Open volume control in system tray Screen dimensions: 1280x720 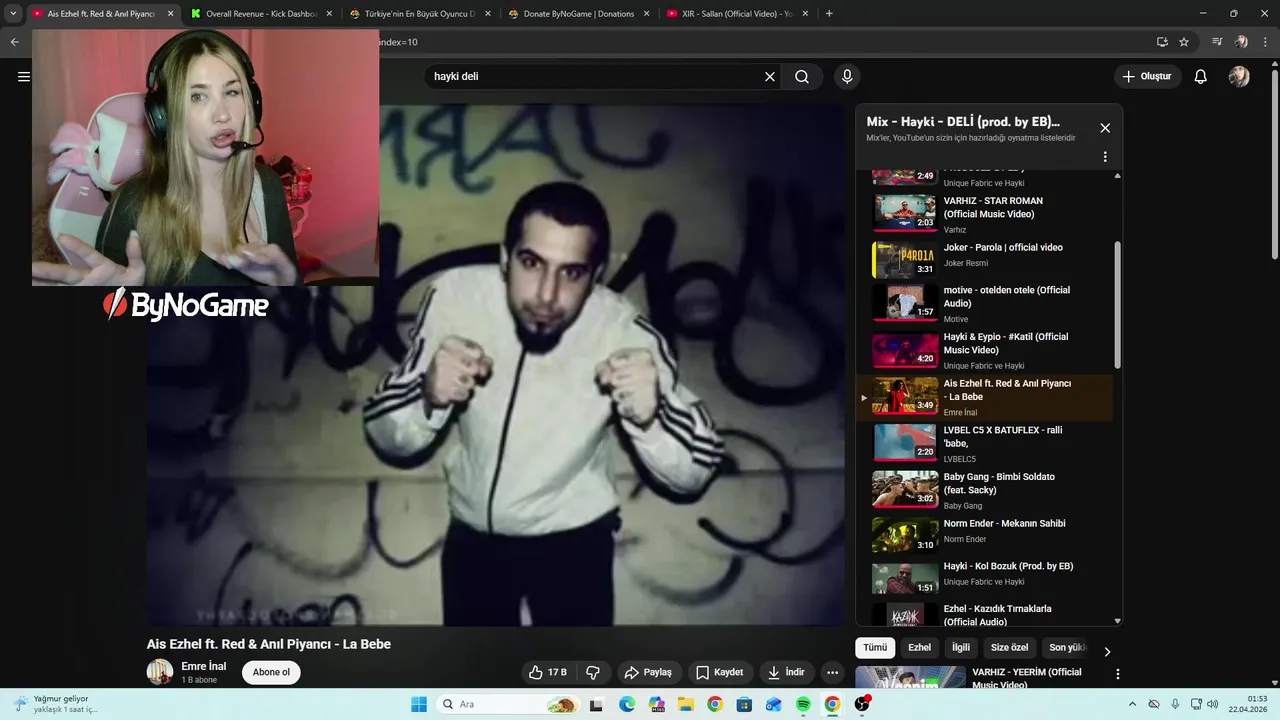1213,704
